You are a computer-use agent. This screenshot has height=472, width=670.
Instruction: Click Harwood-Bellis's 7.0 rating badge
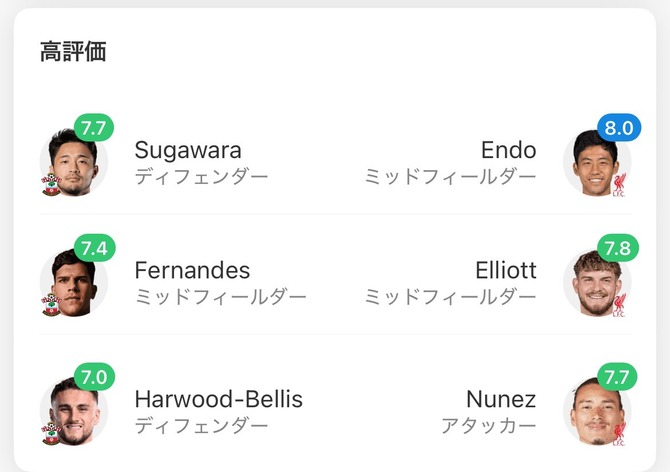tap(95, 377)
